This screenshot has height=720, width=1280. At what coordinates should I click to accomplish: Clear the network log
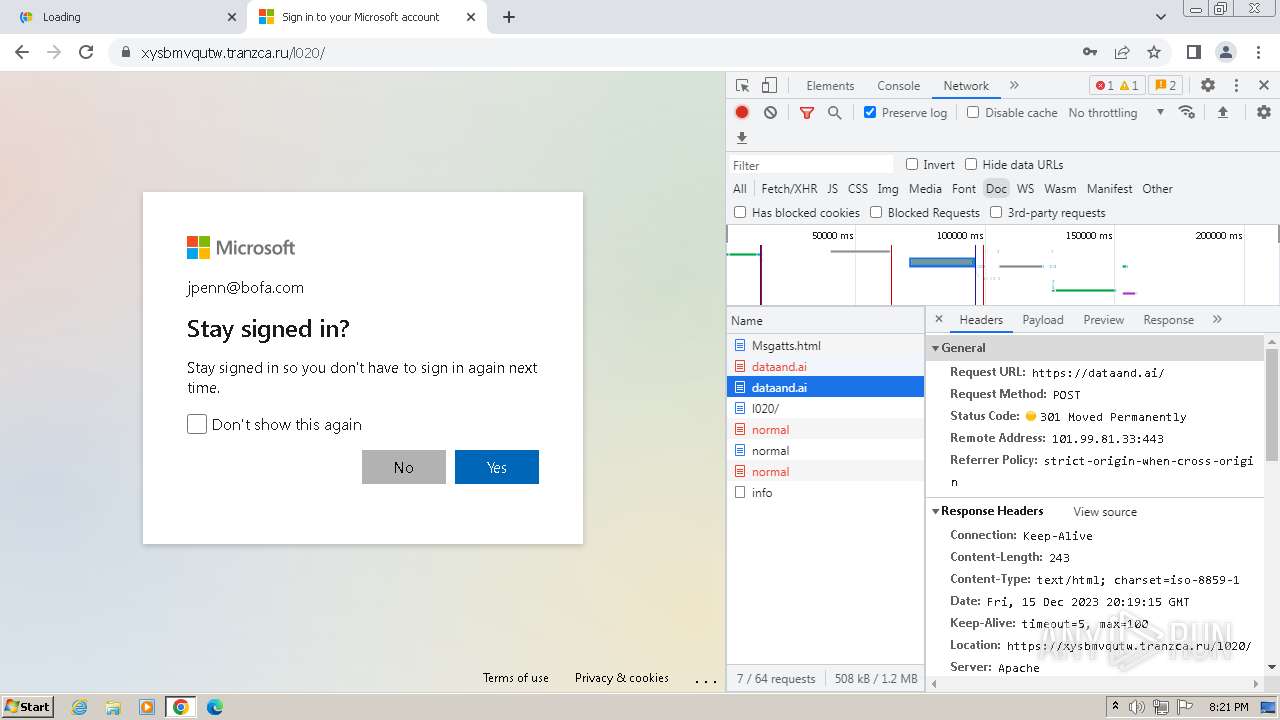pos(770,113)
